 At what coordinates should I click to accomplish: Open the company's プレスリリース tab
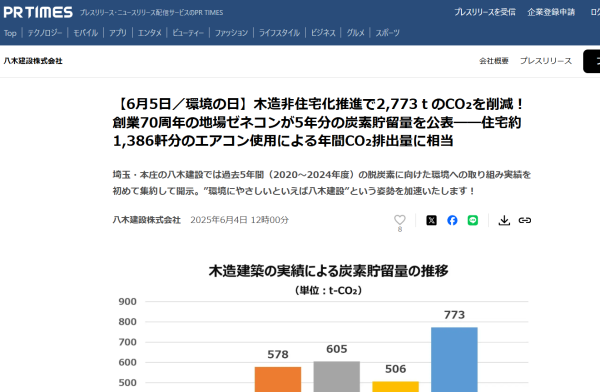[546, 61]
